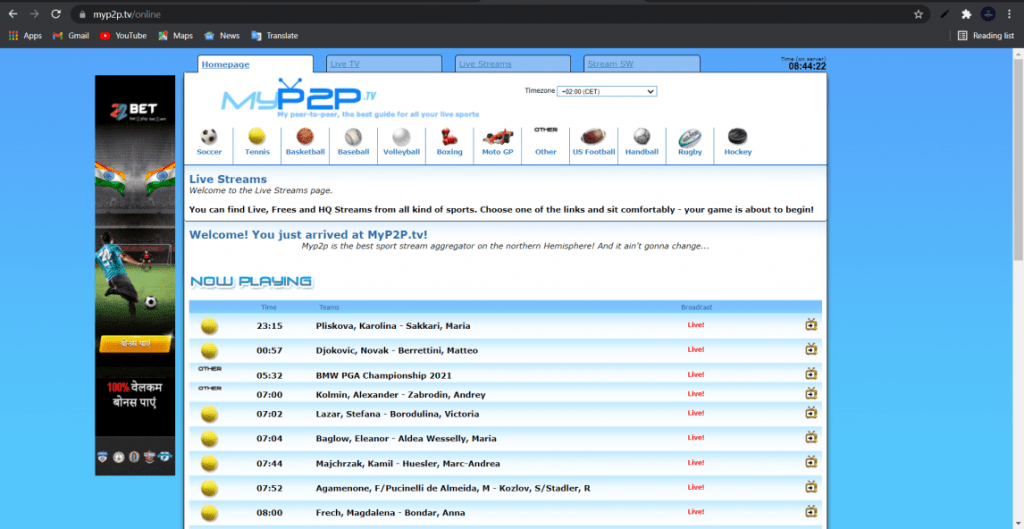Open TV stream icon for Frech - Bondar
The width and height of the screenshot is (1024, 529).
pos(811,512)
